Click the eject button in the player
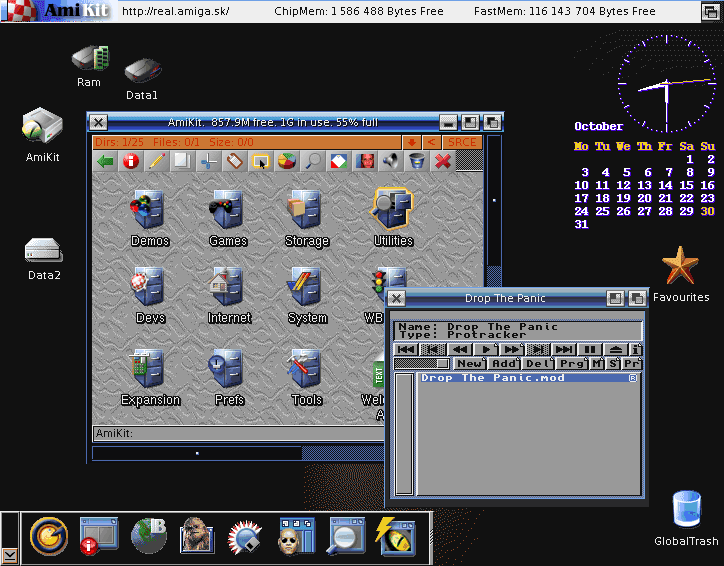This screenshot has width=724, height=566. (x=615, y=349)
